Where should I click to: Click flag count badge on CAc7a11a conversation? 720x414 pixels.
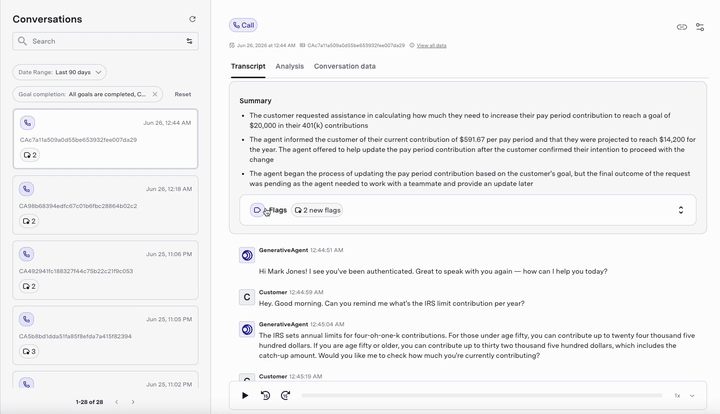(30, 155)
